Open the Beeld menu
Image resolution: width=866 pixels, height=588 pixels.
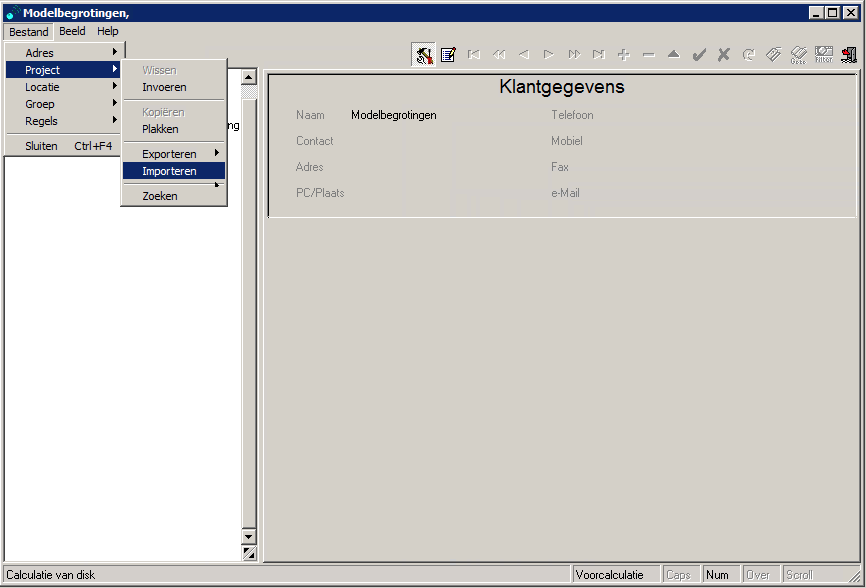(x=72, y=31)
